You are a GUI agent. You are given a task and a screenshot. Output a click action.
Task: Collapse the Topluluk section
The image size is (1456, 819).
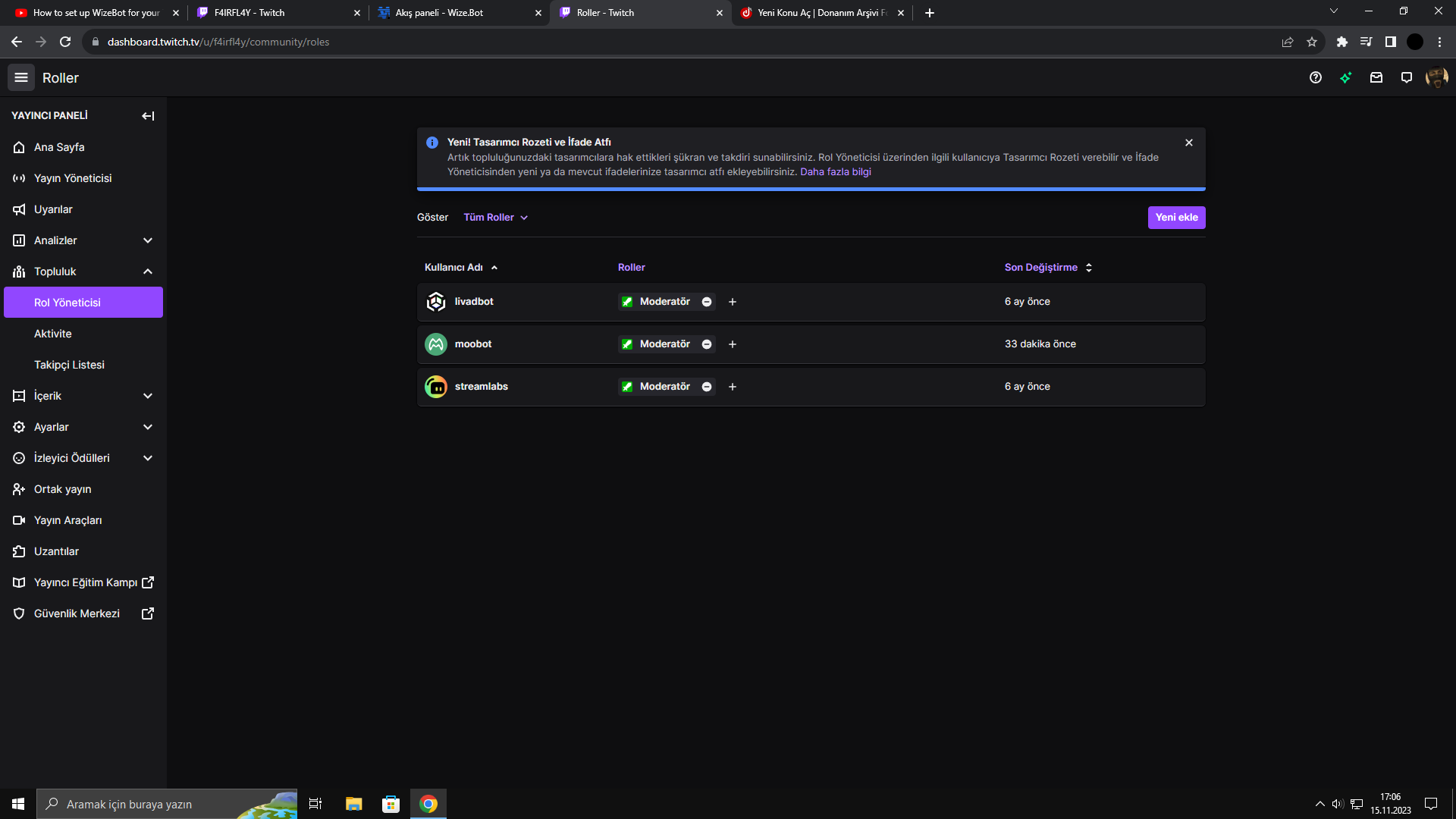click(83, 271)
